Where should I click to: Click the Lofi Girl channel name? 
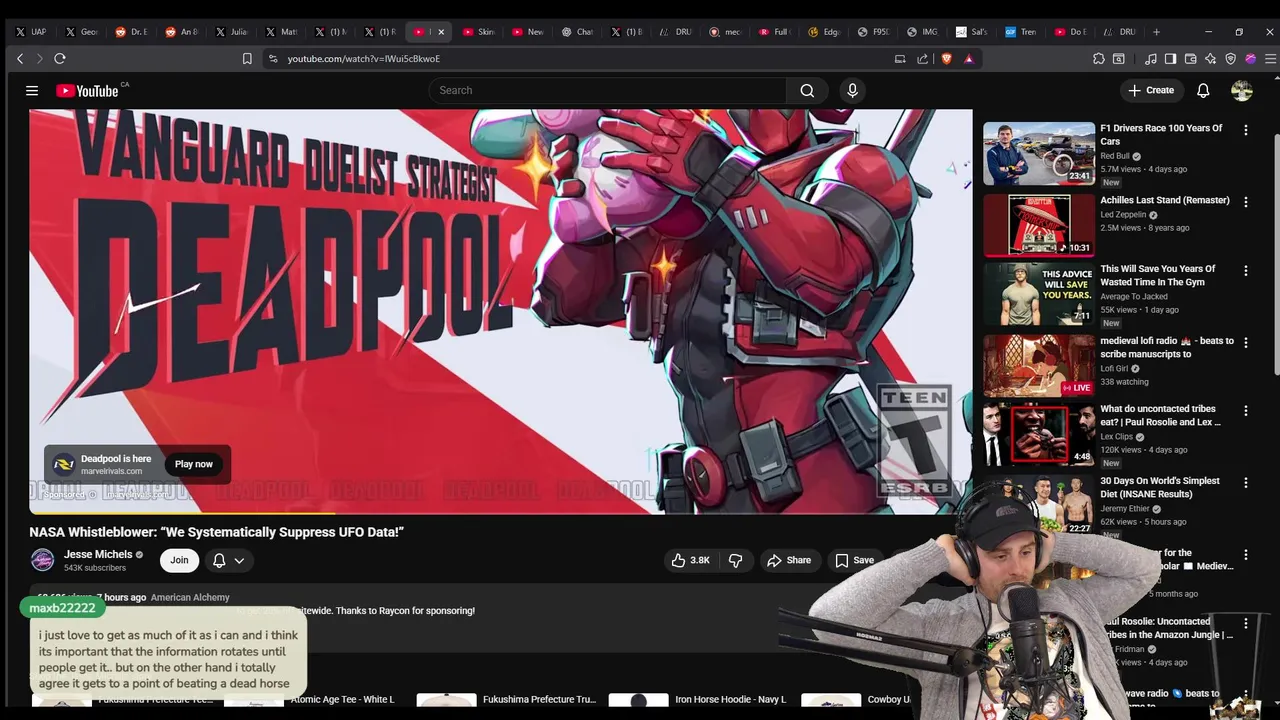(1114, 368)
